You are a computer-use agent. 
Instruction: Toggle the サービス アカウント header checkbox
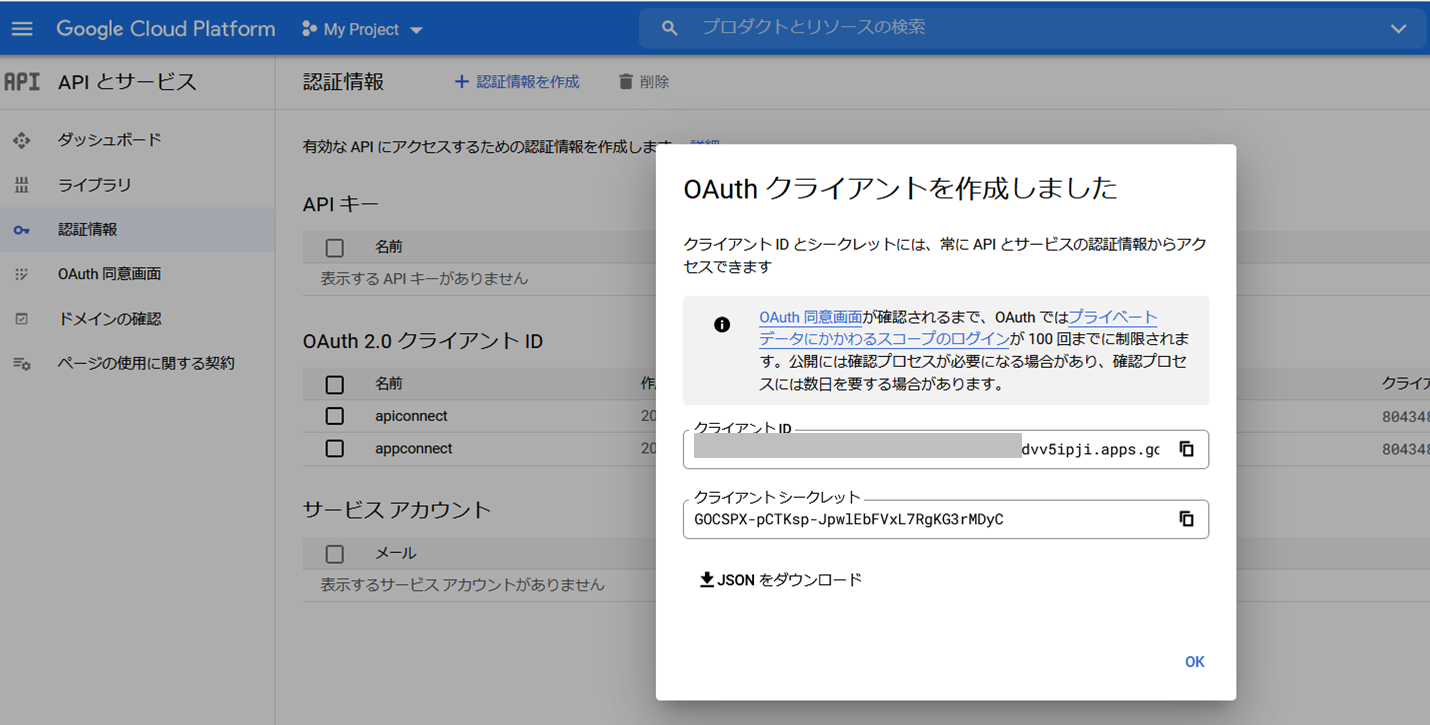[x=335, y=553]
